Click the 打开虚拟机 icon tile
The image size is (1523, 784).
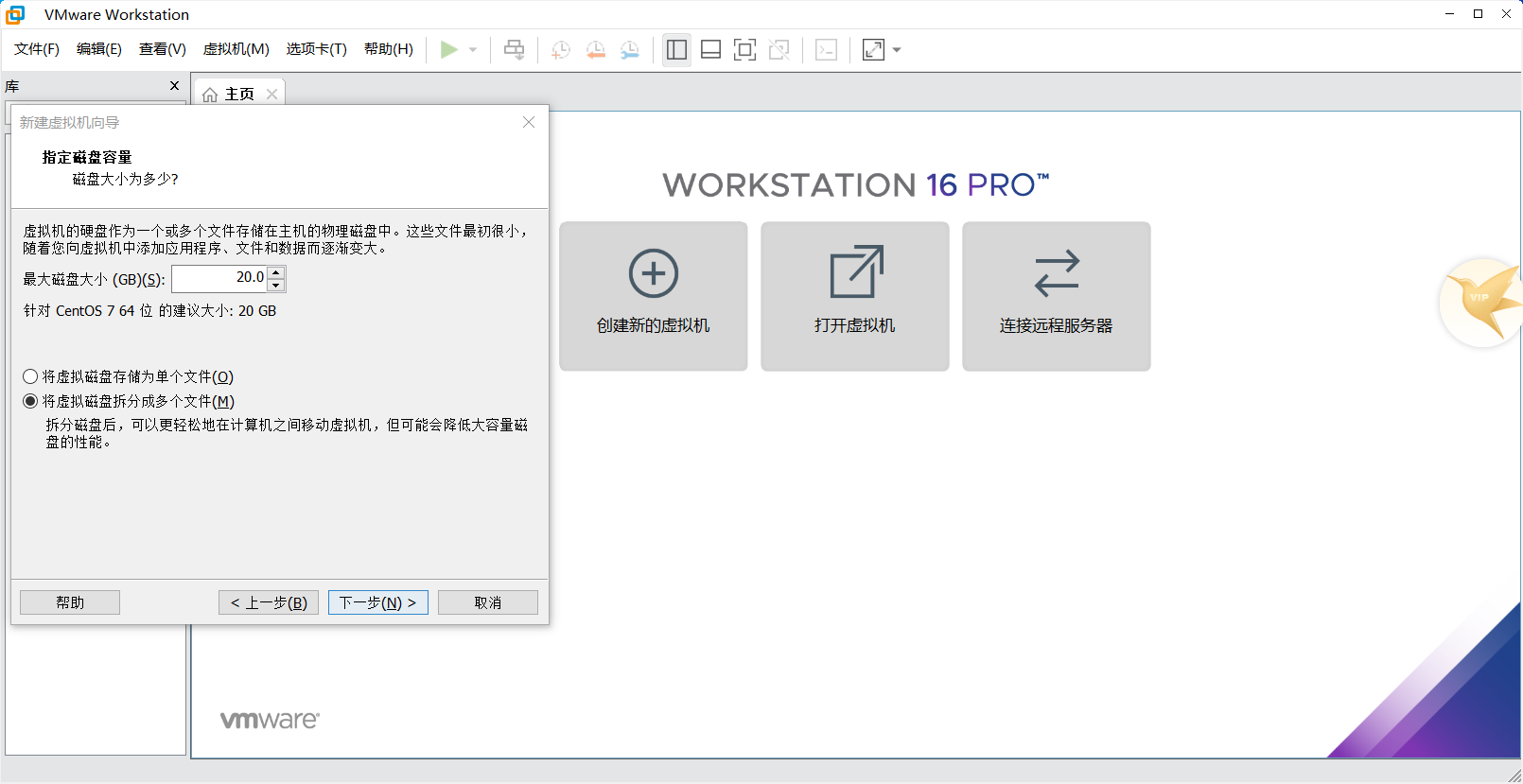855,296
